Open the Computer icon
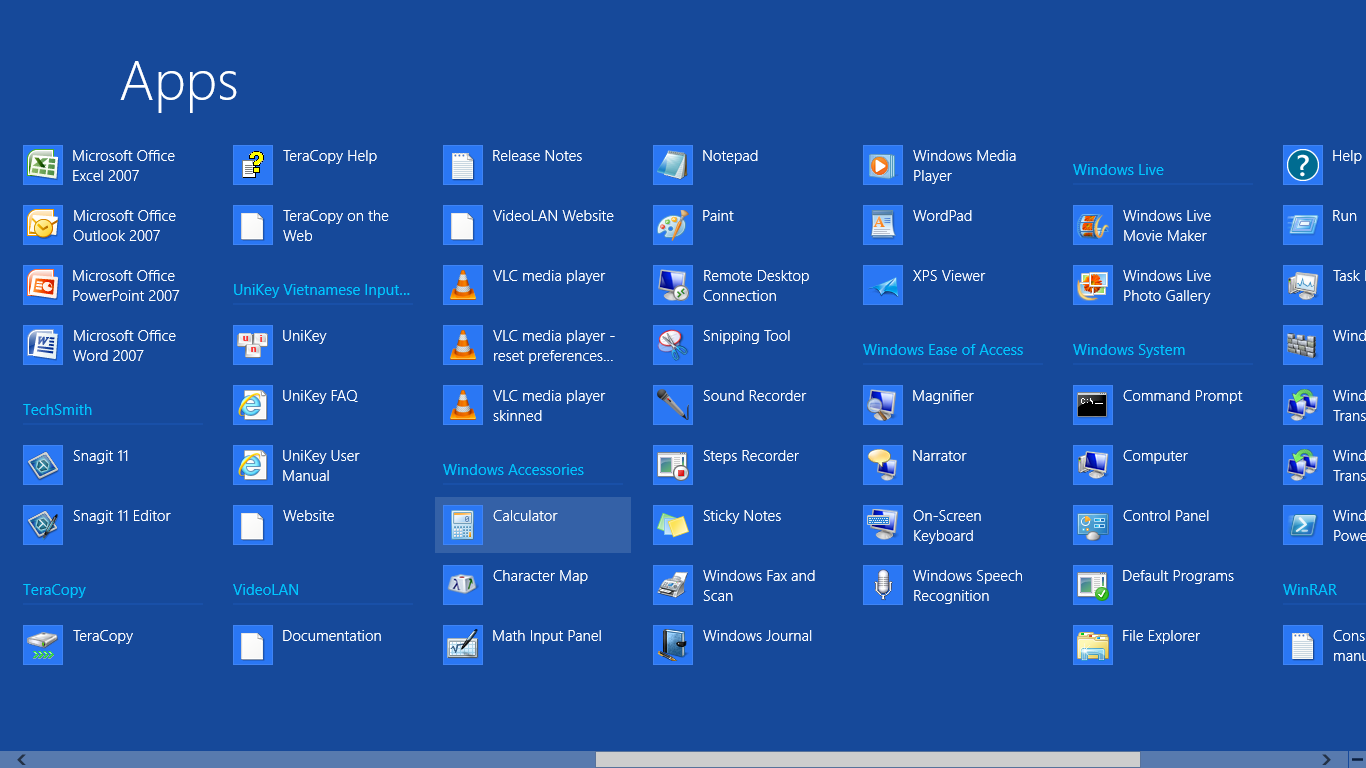This screenshot has height=768, width=1366. click(1093, 465)
